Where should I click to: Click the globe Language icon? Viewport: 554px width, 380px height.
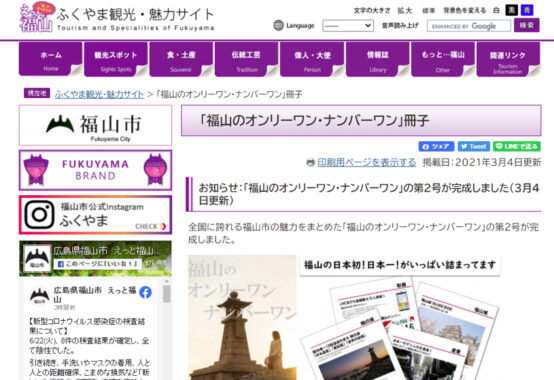coord(278,25)
